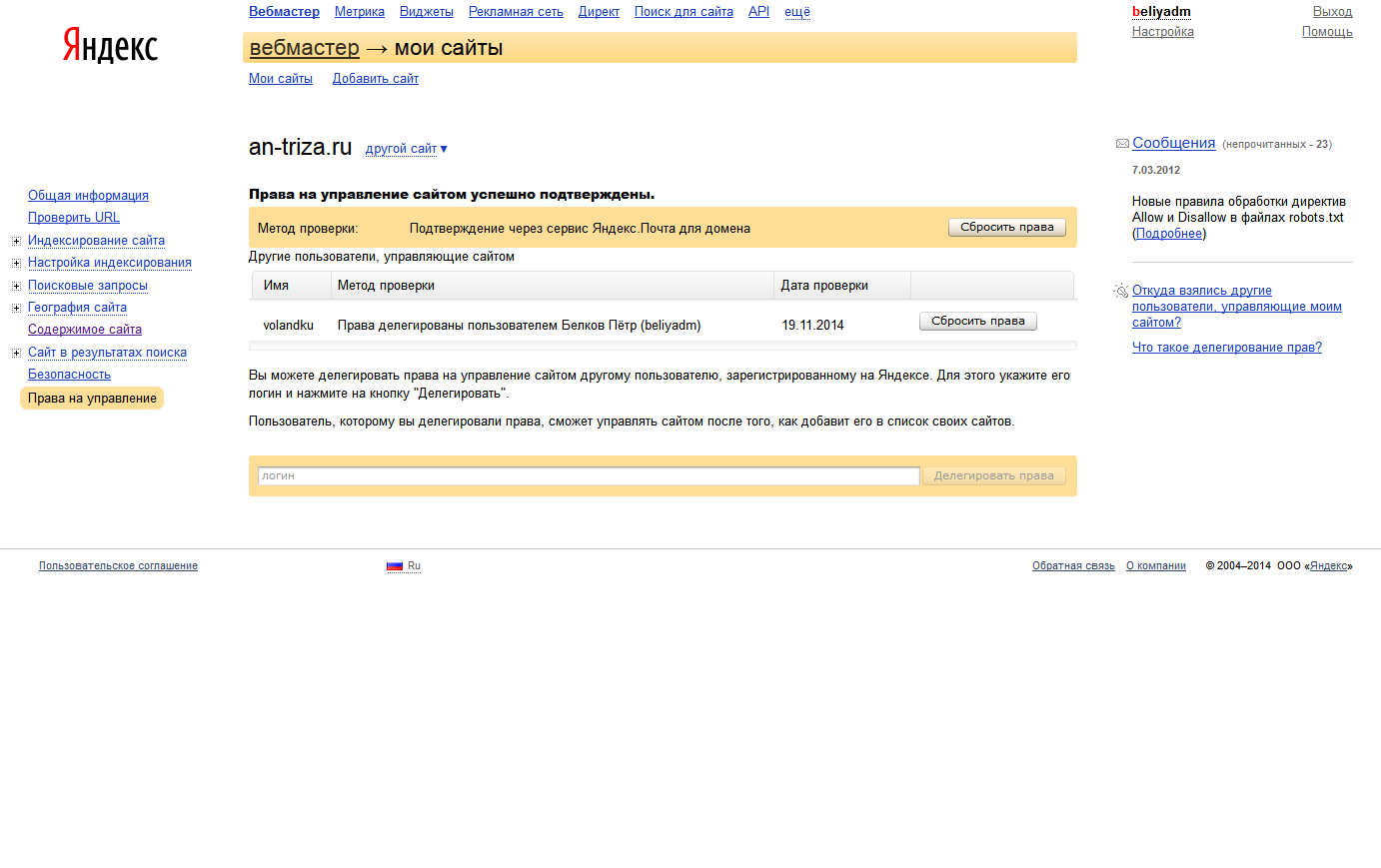This screenshot has height=868, width=1381.
Task: Open Откуда взялись другие пользователи help link
Action: pyautogui.click(x=1237, y=307)
